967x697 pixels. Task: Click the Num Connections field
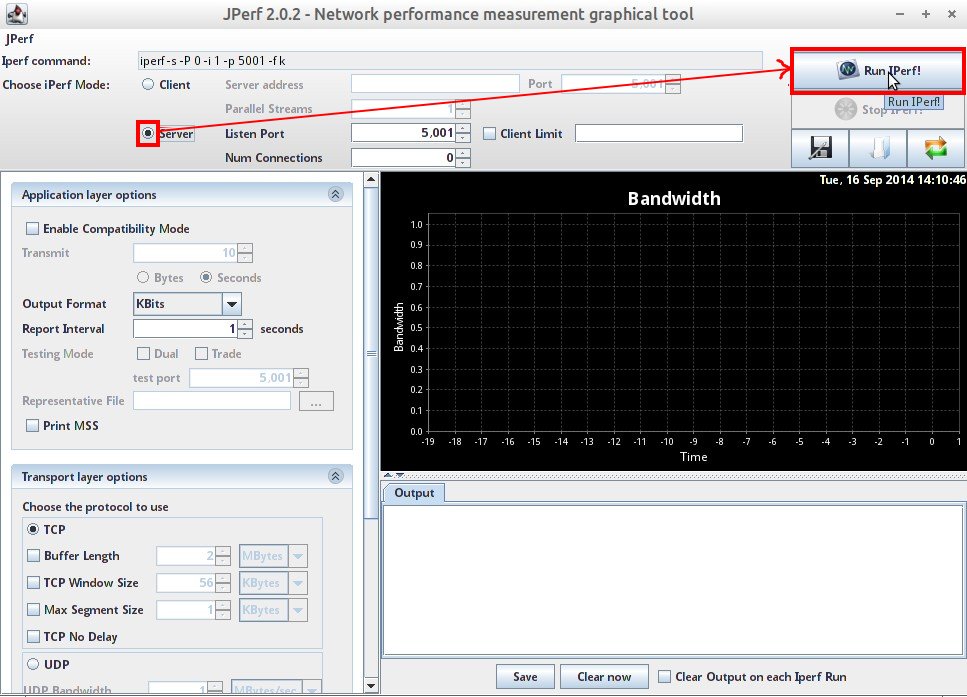[403, 157]
